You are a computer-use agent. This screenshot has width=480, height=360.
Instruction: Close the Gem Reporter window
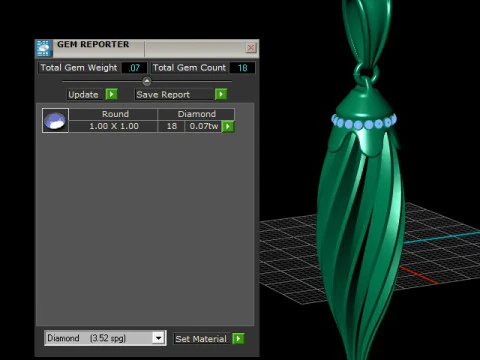tap(251, 48)
